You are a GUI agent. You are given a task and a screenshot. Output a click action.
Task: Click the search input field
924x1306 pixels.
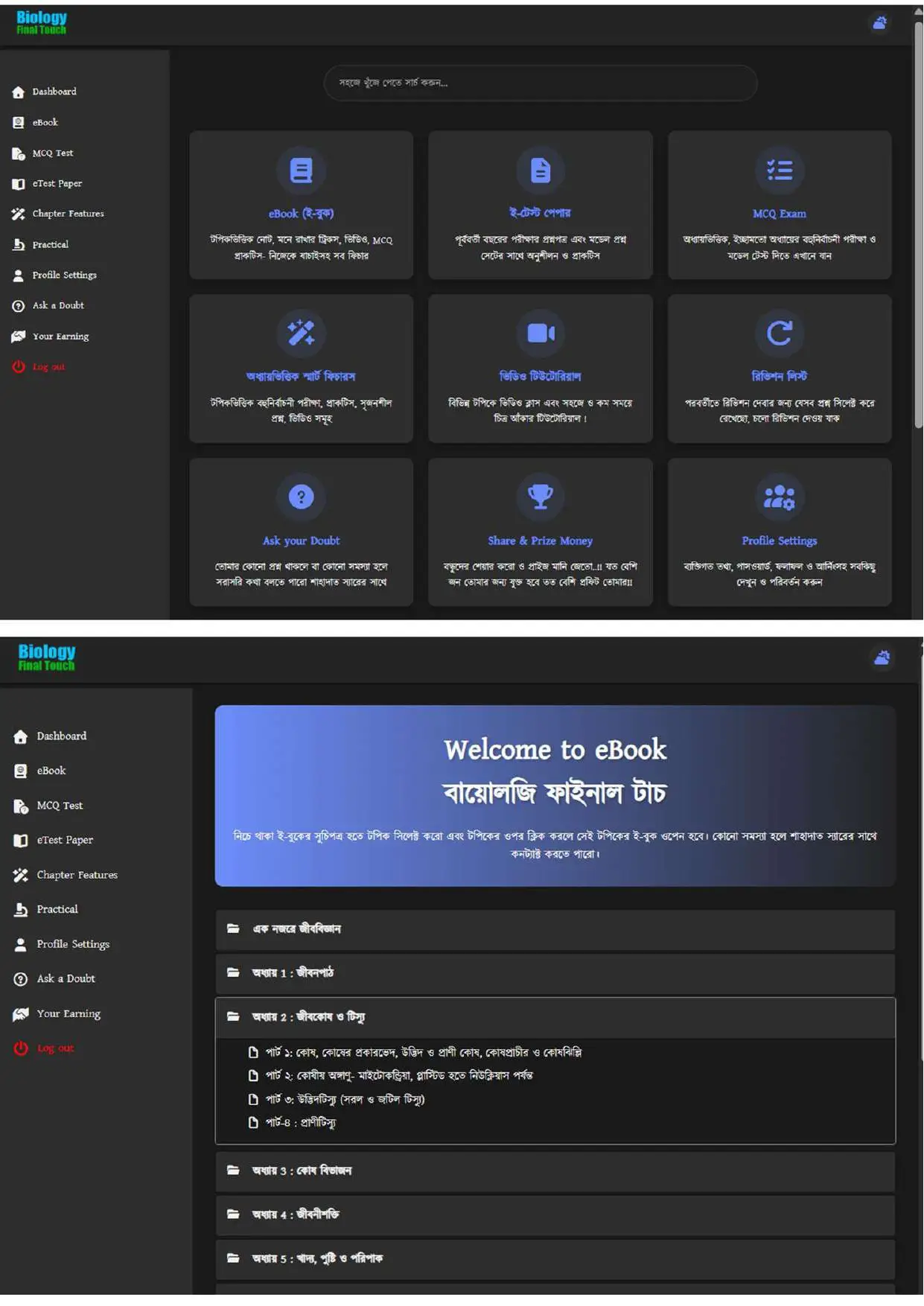(541, 83)
